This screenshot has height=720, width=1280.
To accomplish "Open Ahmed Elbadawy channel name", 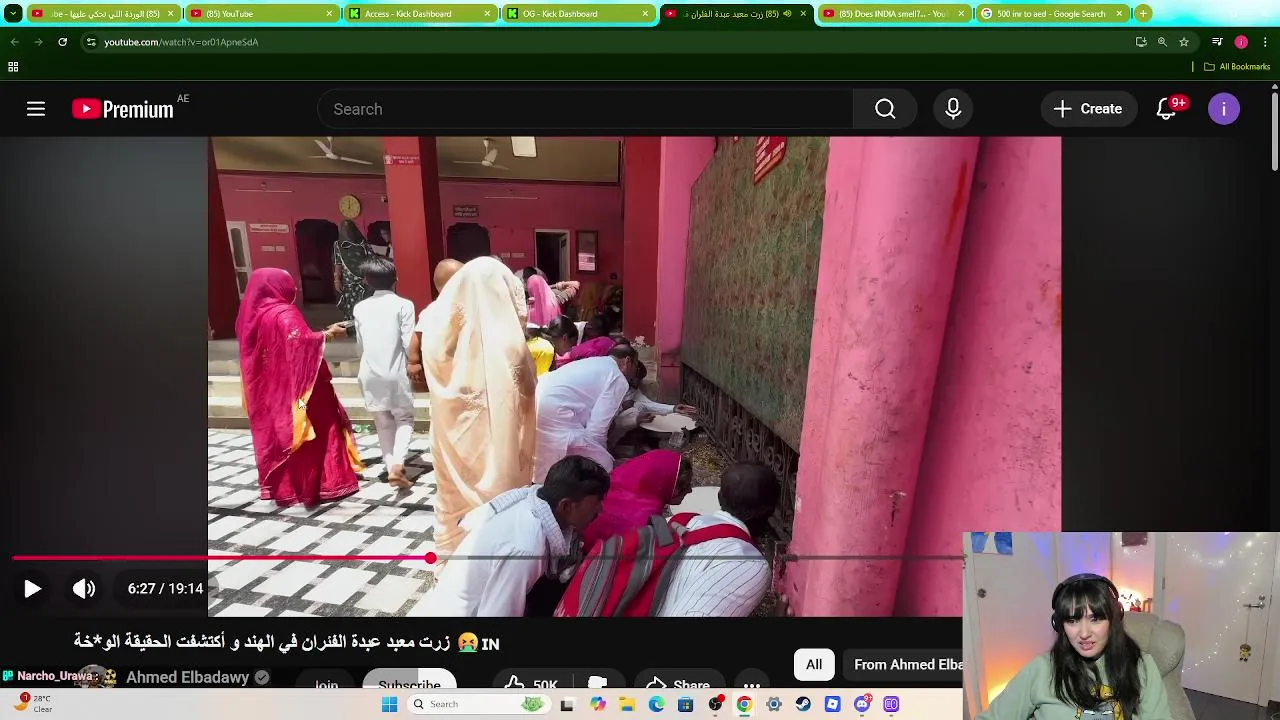I will point(187,678).
